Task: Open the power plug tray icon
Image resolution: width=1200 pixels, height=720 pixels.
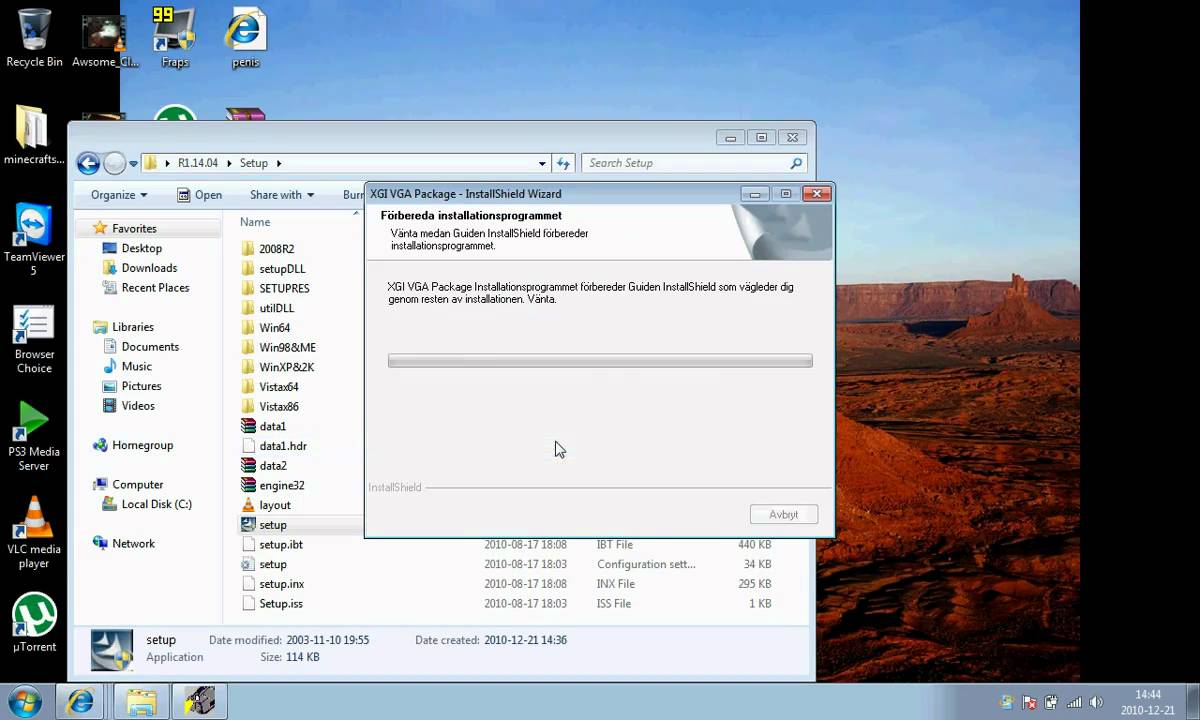Action: pyautogui.click(x=1050, y=702)
